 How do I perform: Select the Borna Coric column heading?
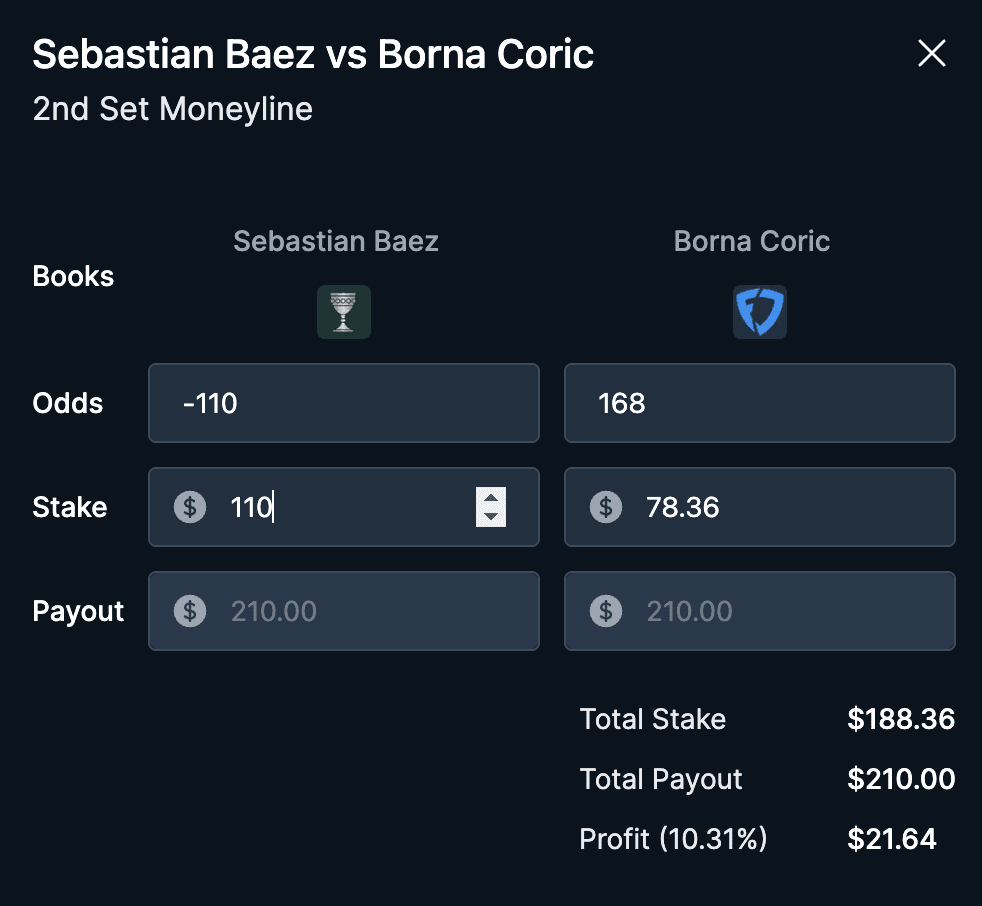pyautogui.click(x=752, y=241)
